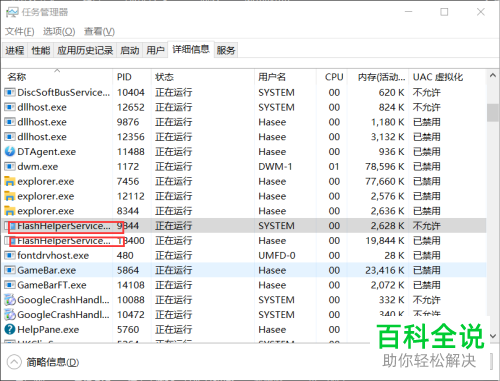Open the 选项(O) menu
This screenshot has width=500, height=381.
tap(59, 32)
